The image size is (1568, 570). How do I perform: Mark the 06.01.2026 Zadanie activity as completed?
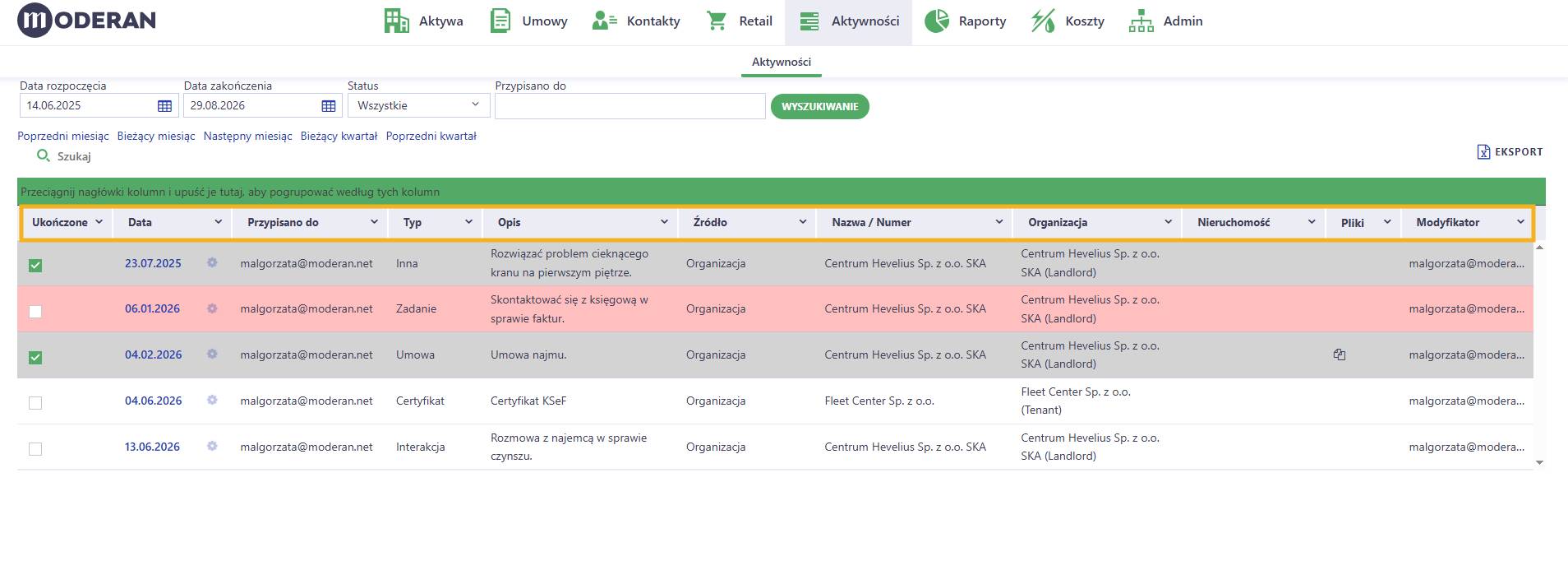pos(35,311)
